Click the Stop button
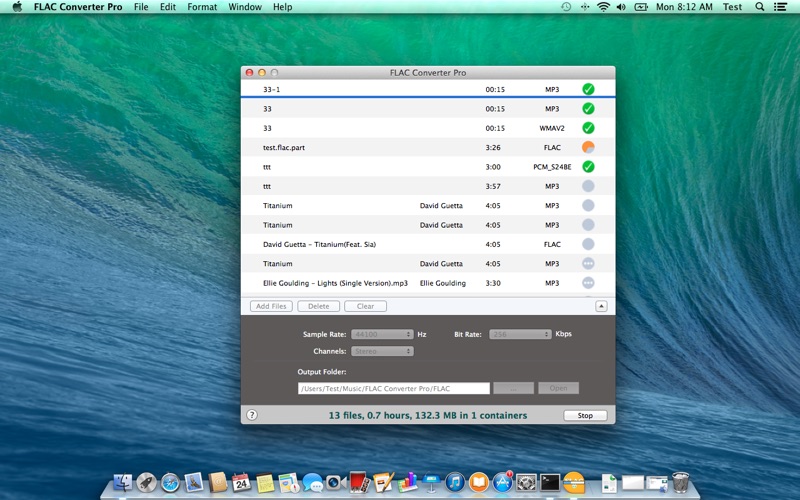 pos(585,415)
